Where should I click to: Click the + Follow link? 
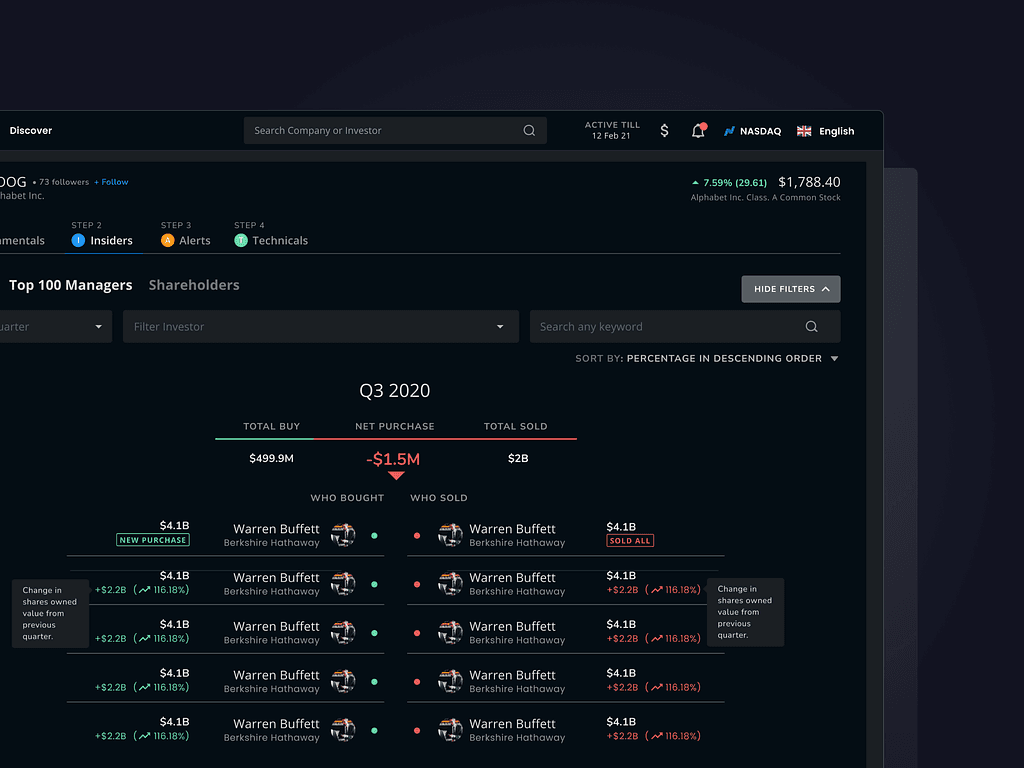pyautogui.click(x=111, y=182)
